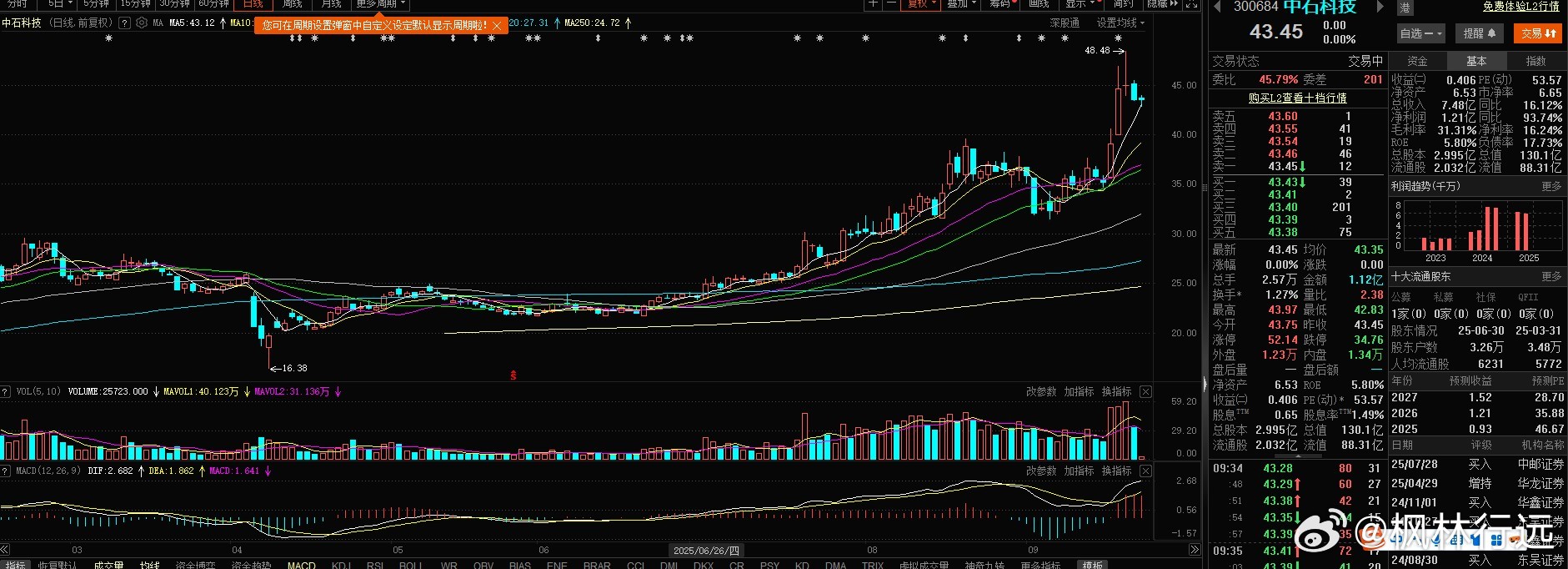Select 分时 period tab

[x=17, y=4]
